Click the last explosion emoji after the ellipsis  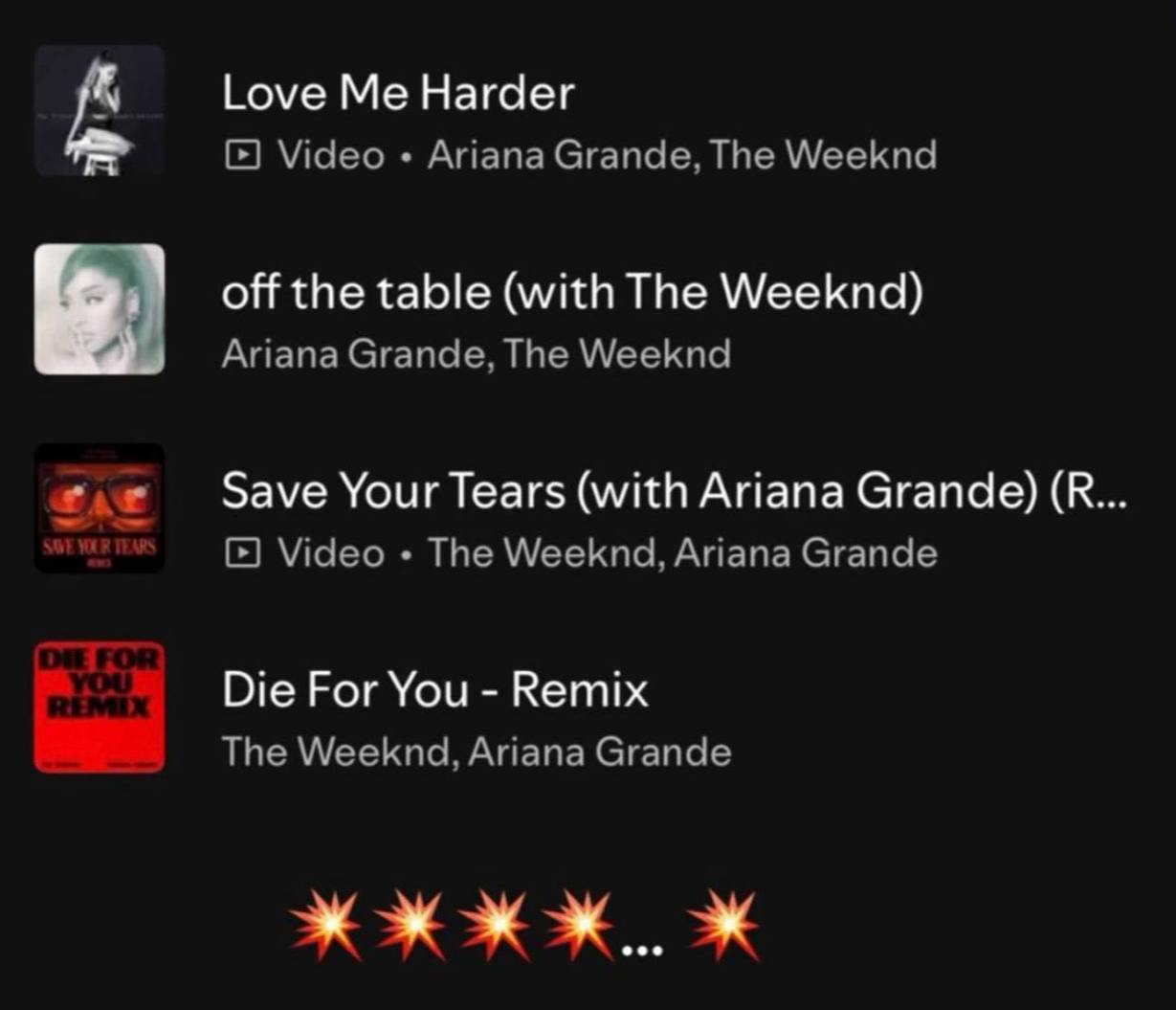[x=723, y=926]
